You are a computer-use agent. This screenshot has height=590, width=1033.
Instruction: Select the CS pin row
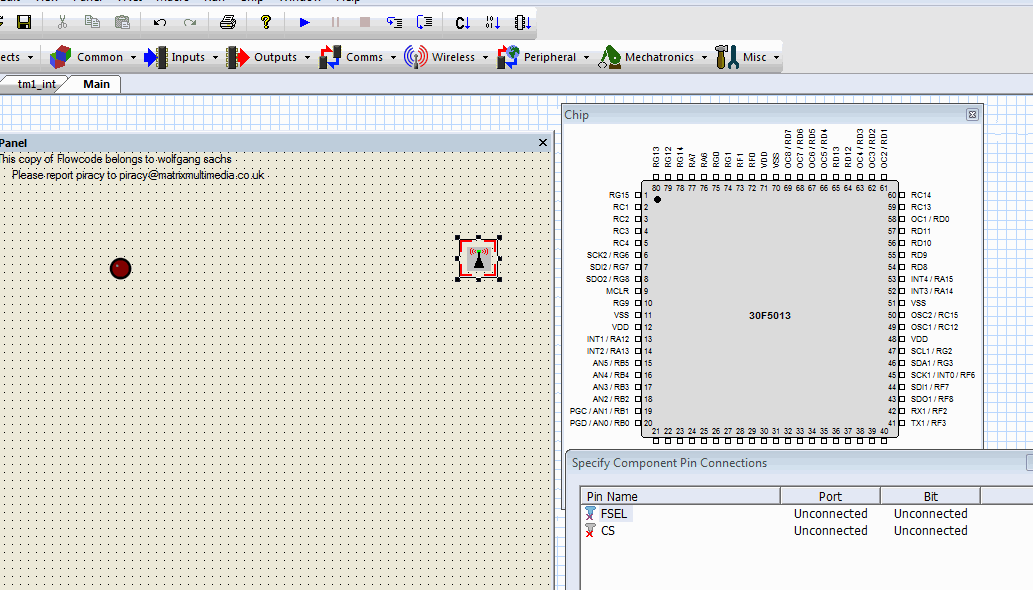click(807, 531)
